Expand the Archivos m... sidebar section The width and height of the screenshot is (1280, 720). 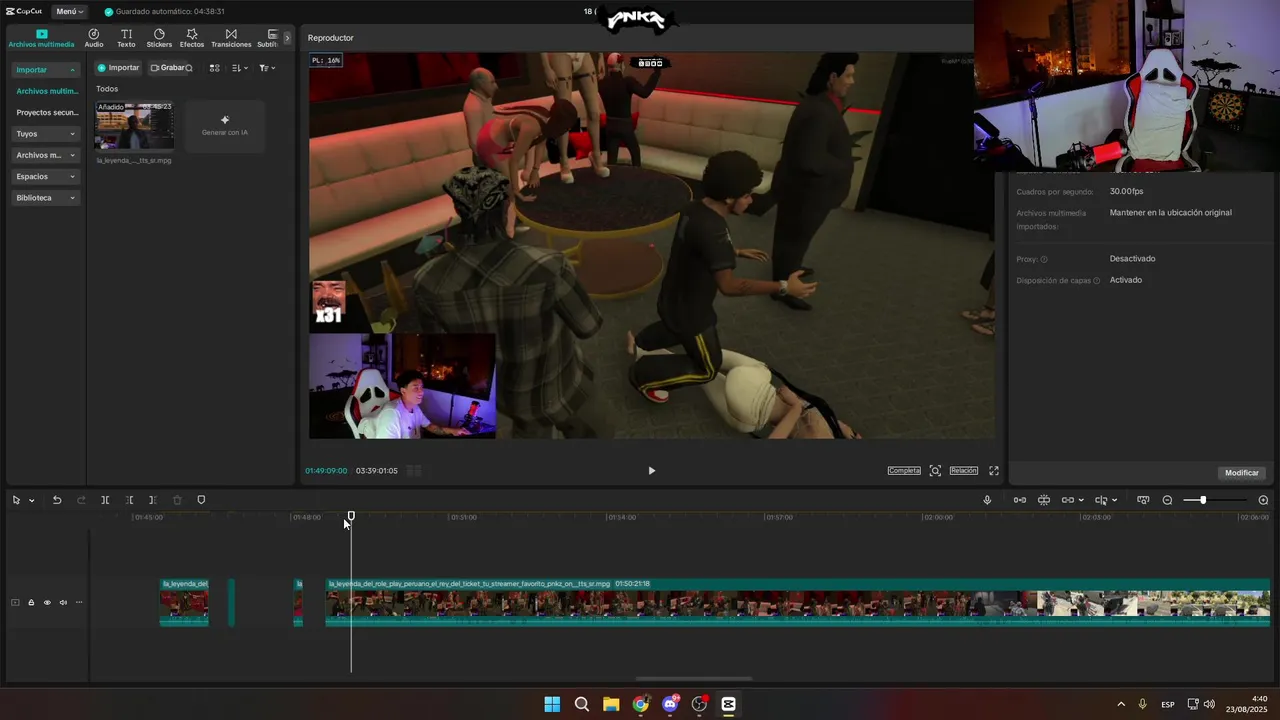46,155
